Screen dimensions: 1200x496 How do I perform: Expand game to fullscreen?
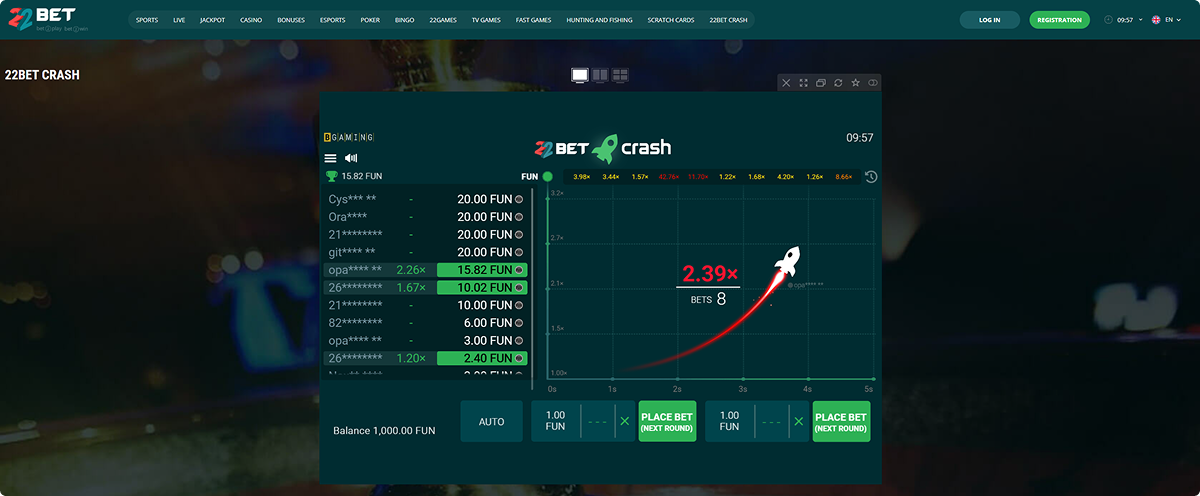pyautogui.click(x=803, y=83)
